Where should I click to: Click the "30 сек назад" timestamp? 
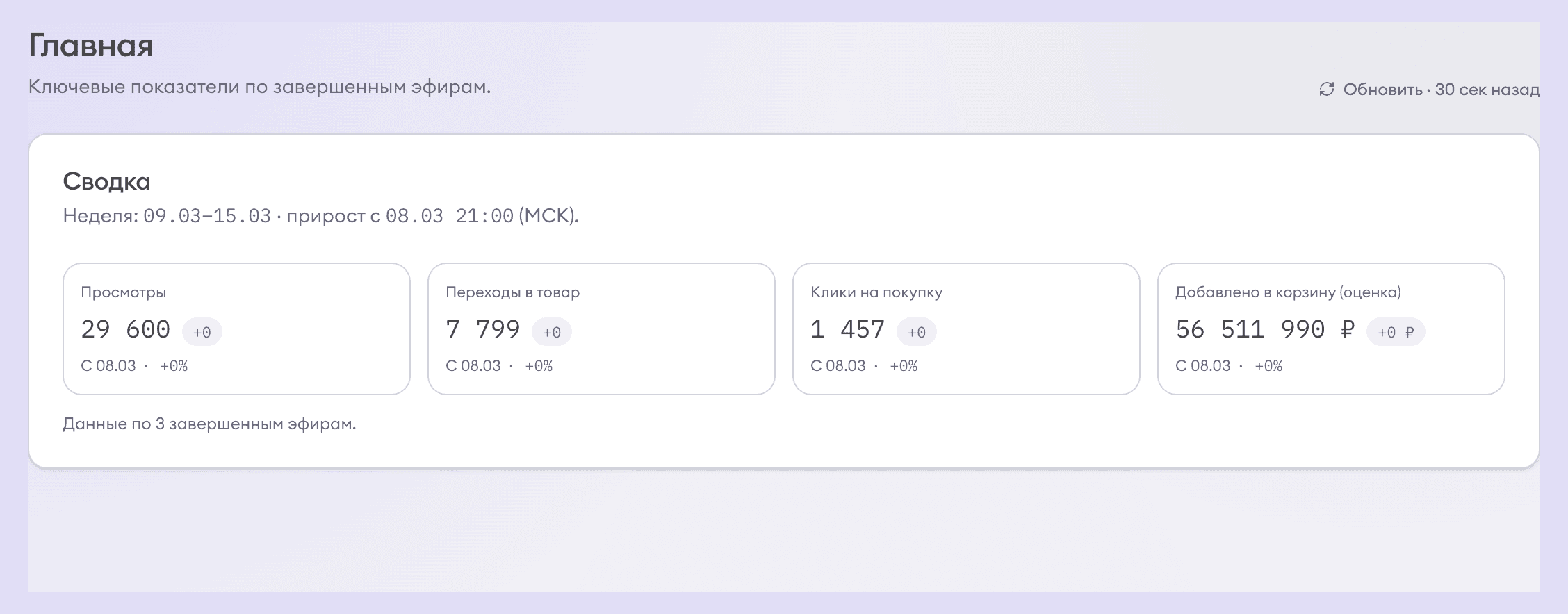click(x=1487, y=90)
